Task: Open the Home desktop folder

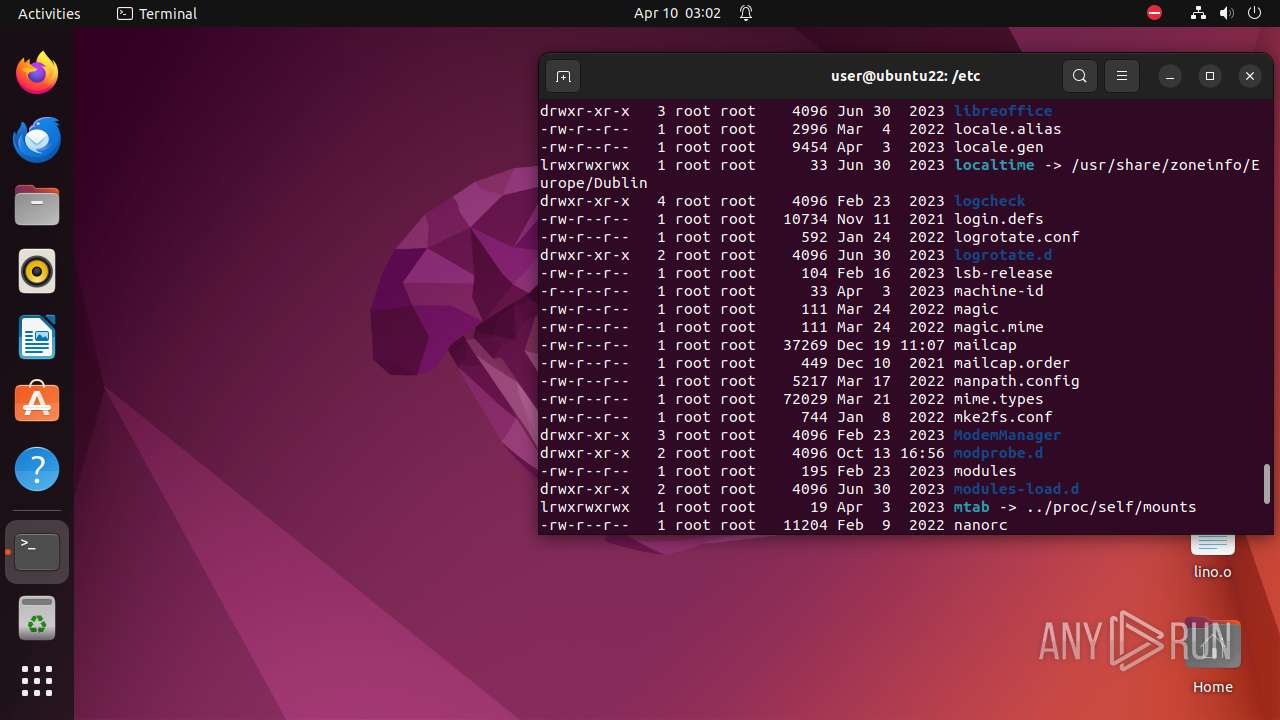Action: pyautogui.click(x=1213, y=657)
